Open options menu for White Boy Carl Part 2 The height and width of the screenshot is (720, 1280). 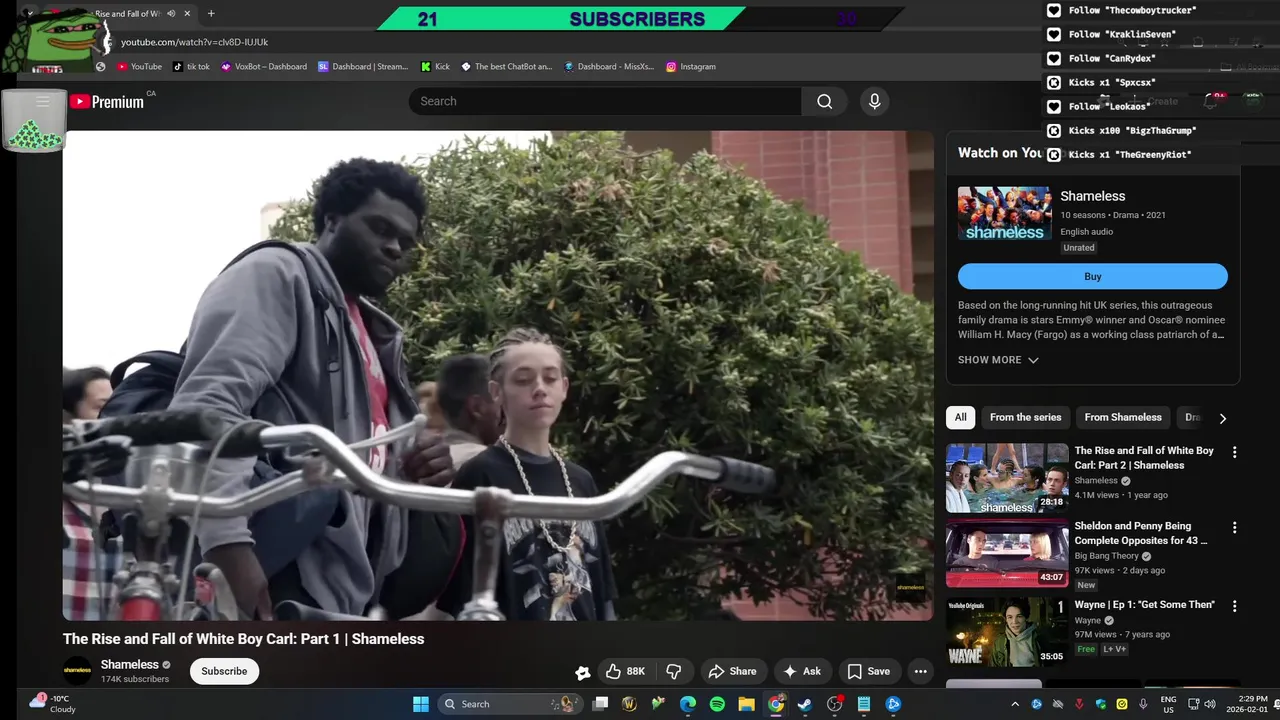(1234, 452)
